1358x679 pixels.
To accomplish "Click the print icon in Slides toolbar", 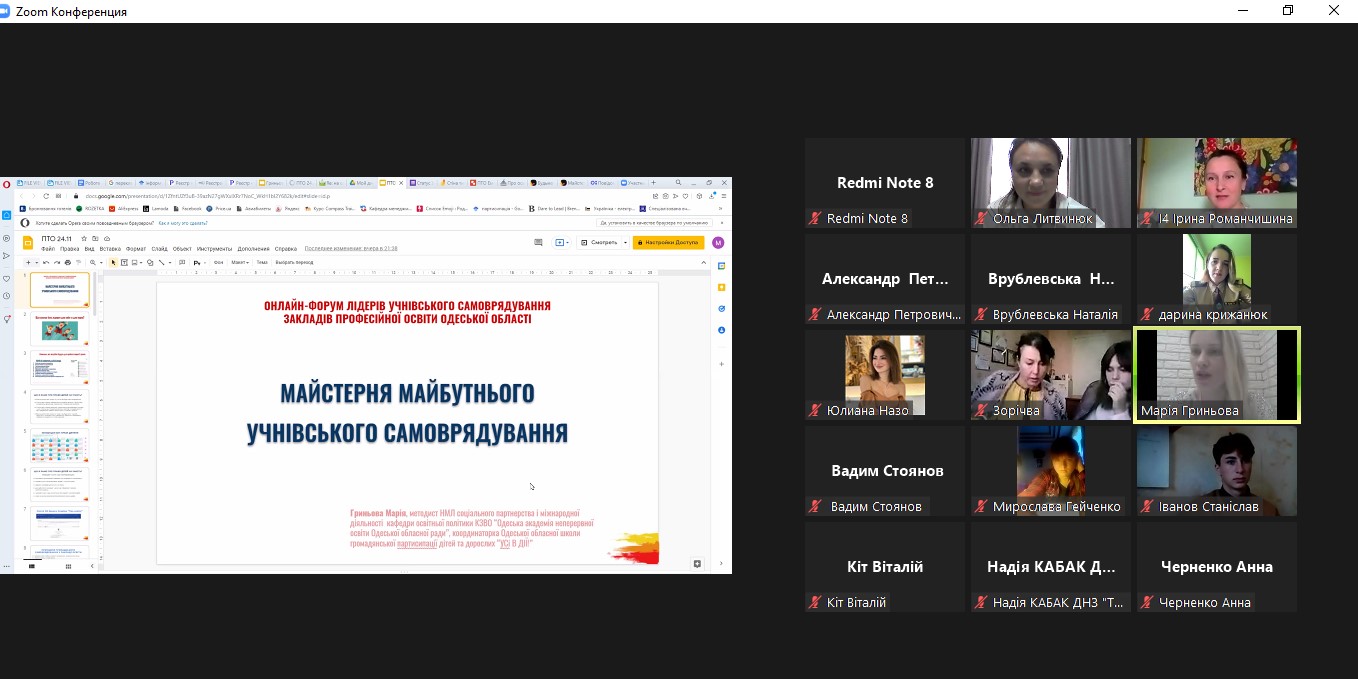I will [x=69, y=263].
